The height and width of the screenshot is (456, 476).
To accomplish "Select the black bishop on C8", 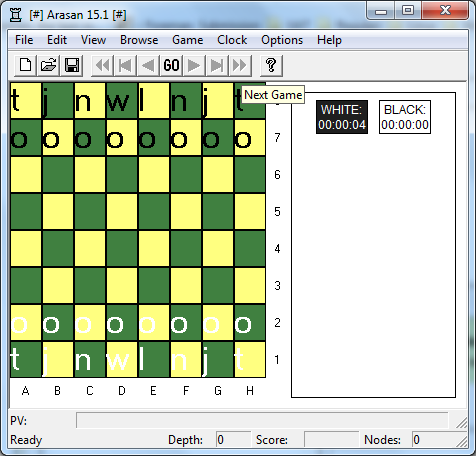I will pos(90,101).
